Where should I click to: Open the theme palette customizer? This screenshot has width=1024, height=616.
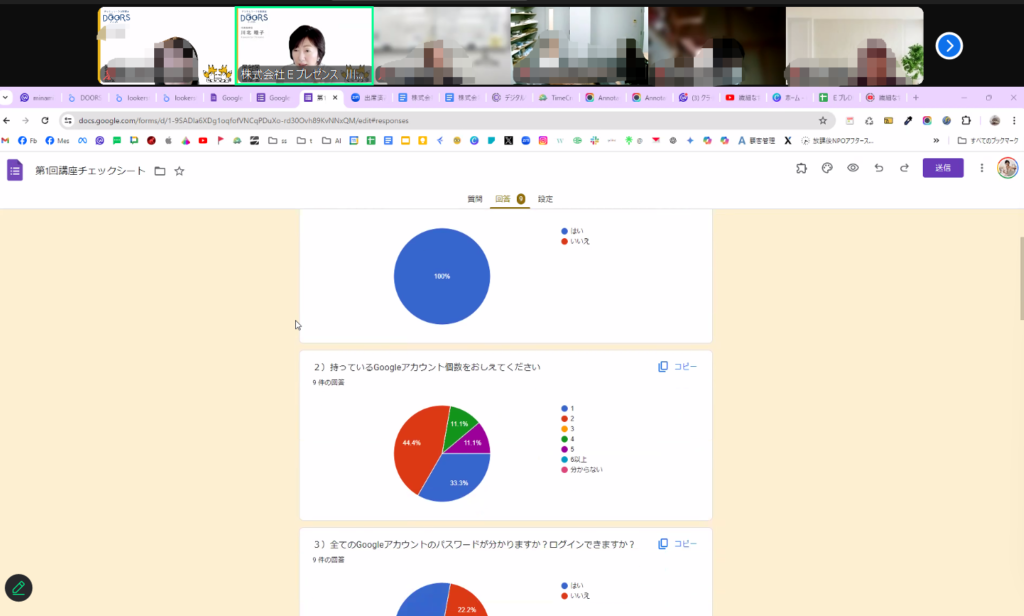(827, 168)
